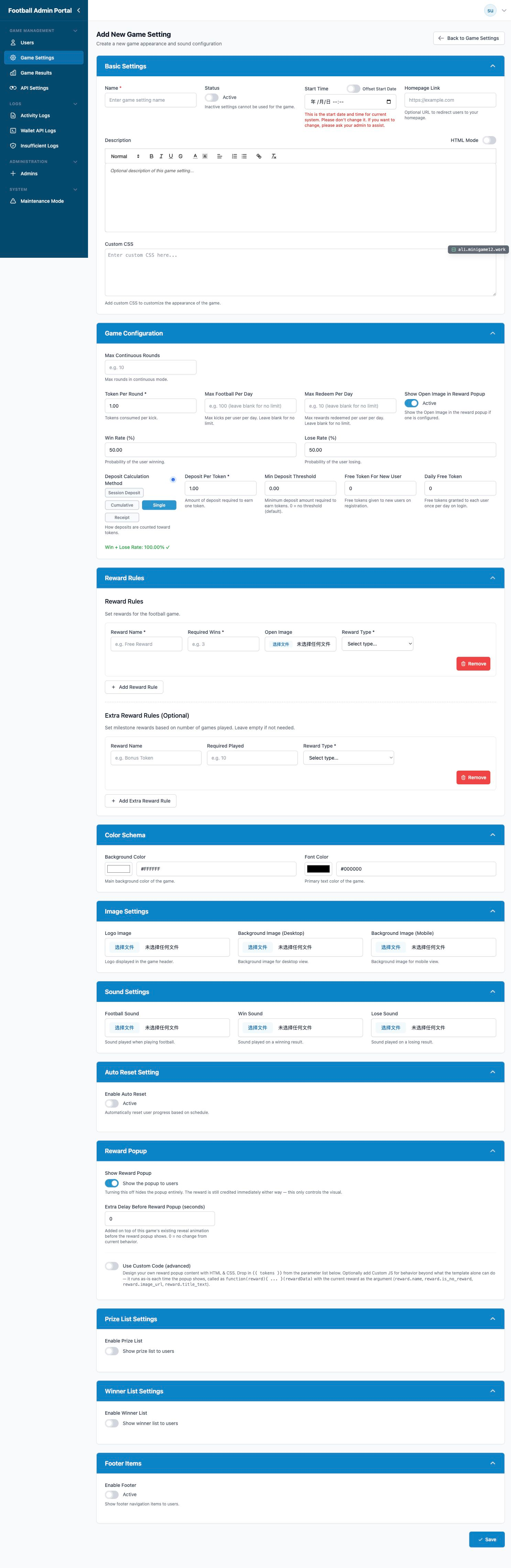Collapse the sidebar with the chevron icon
The height and width of the screenshot is (1568, 511).
tap(78, 10)
